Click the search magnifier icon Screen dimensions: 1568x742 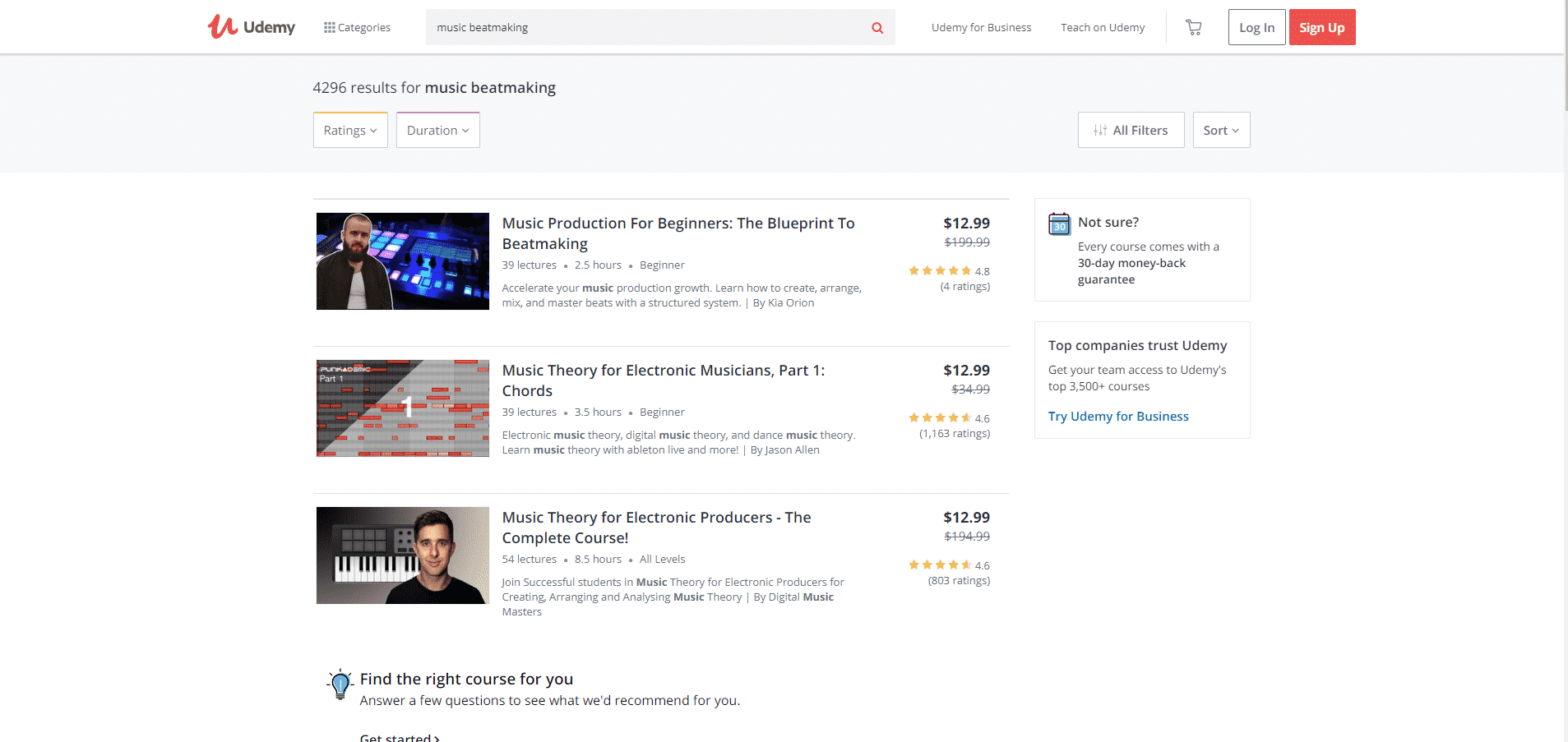(x=877, y=28)
